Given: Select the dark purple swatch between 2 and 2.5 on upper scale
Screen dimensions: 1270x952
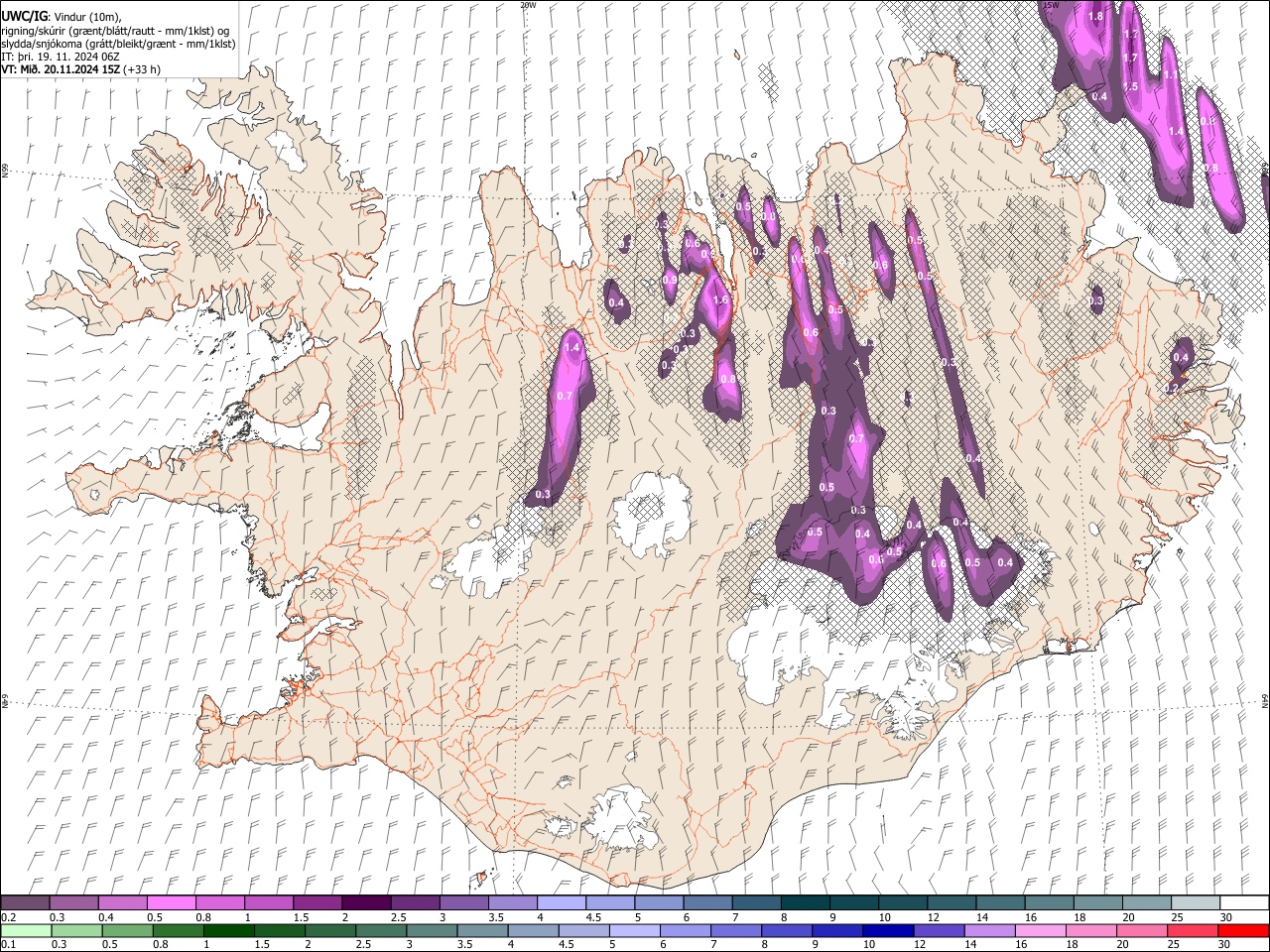Looking at the screenshot, I should point(365,903).
